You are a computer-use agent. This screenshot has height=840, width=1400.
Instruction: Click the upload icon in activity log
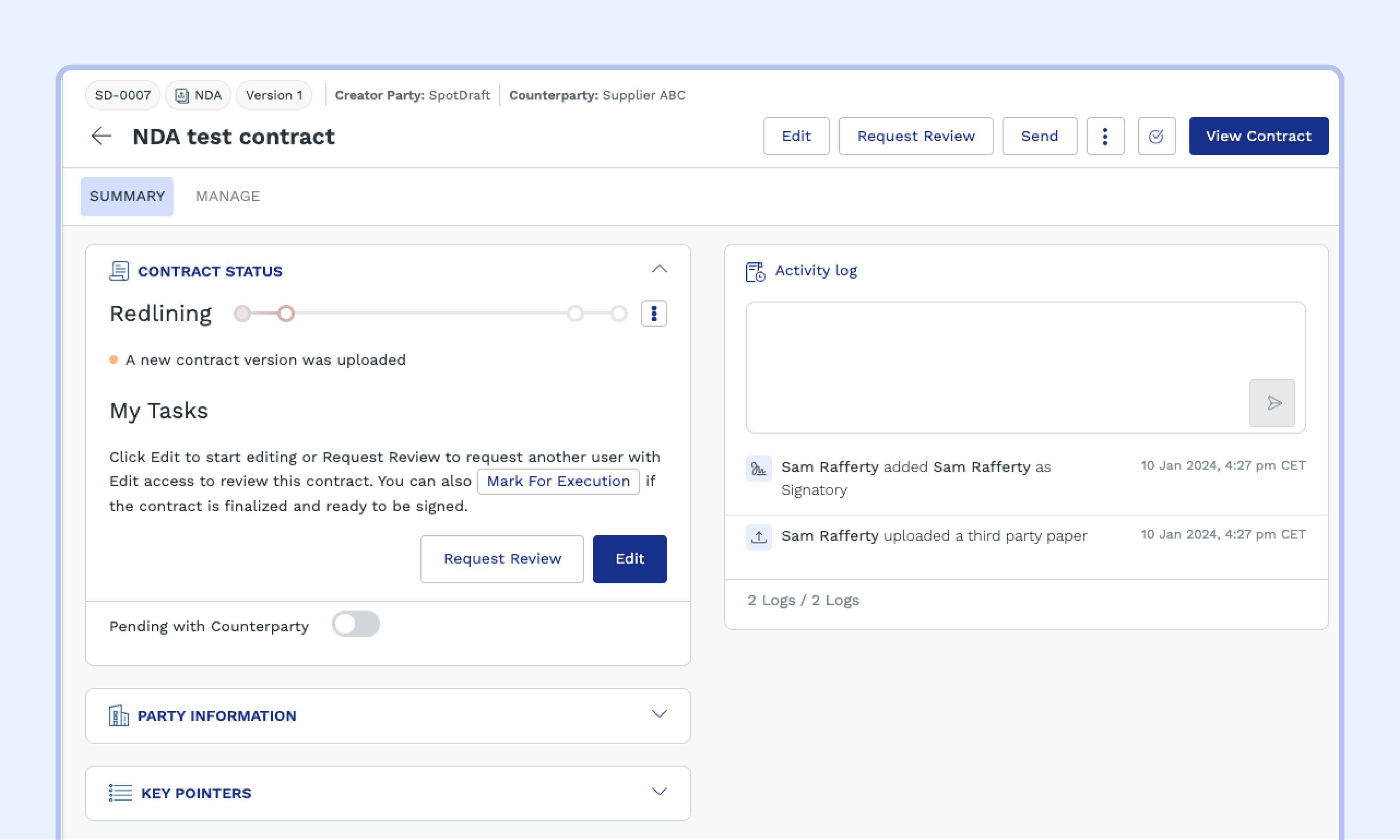pos(758,537)
